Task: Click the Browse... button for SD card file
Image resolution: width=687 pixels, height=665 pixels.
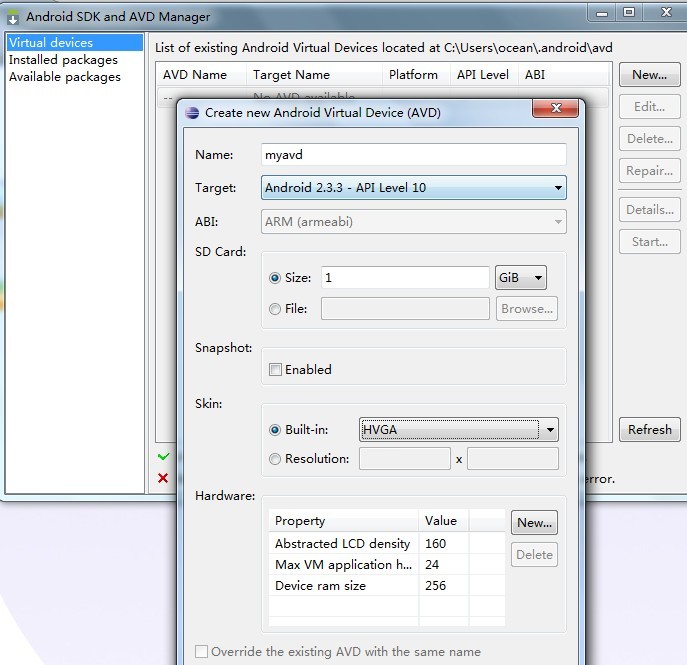Action: click(527, 309)
